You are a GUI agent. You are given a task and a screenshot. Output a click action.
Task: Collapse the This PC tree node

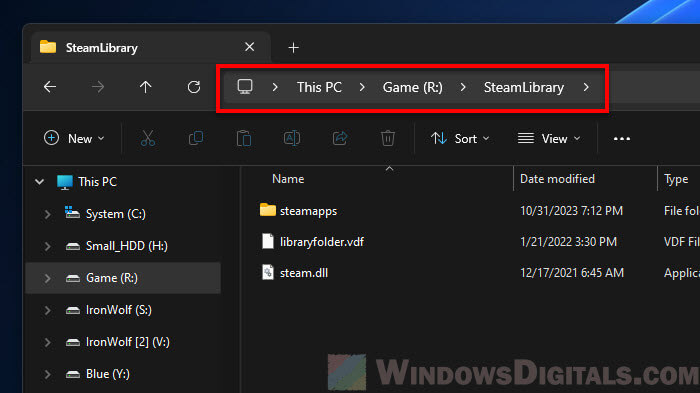[39, 182]
